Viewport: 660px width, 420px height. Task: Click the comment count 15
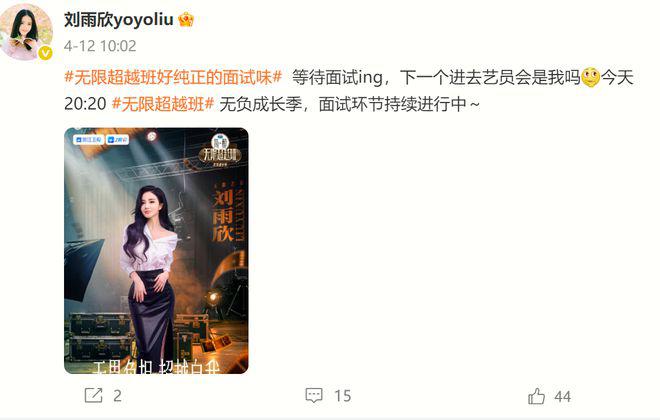(x=342, y=396)
